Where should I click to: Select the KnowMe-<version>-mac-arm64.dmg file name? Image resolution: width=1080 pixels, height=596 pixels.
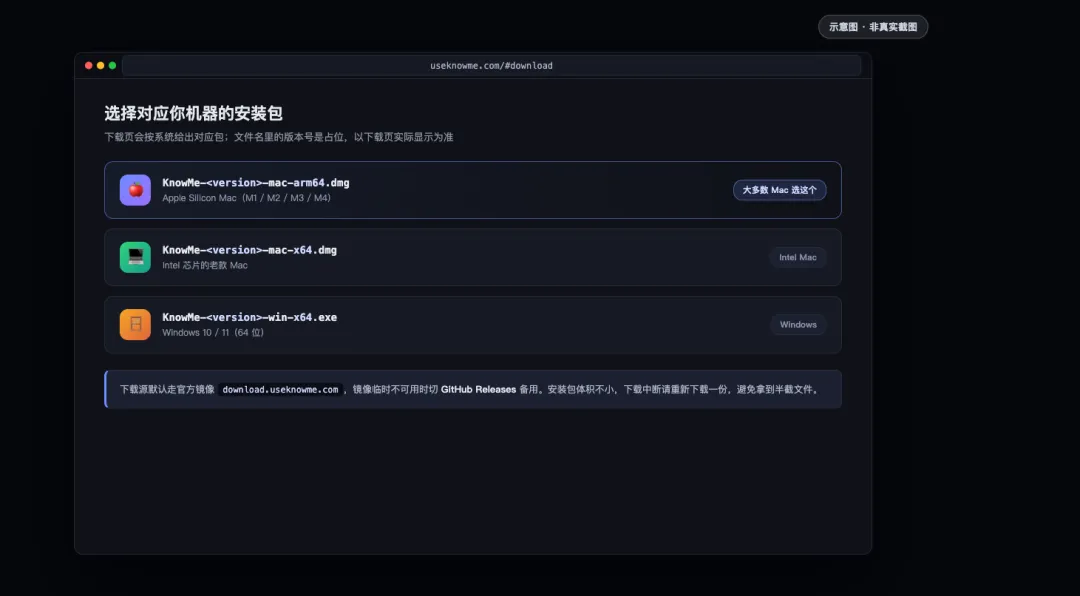click(256, 183)
